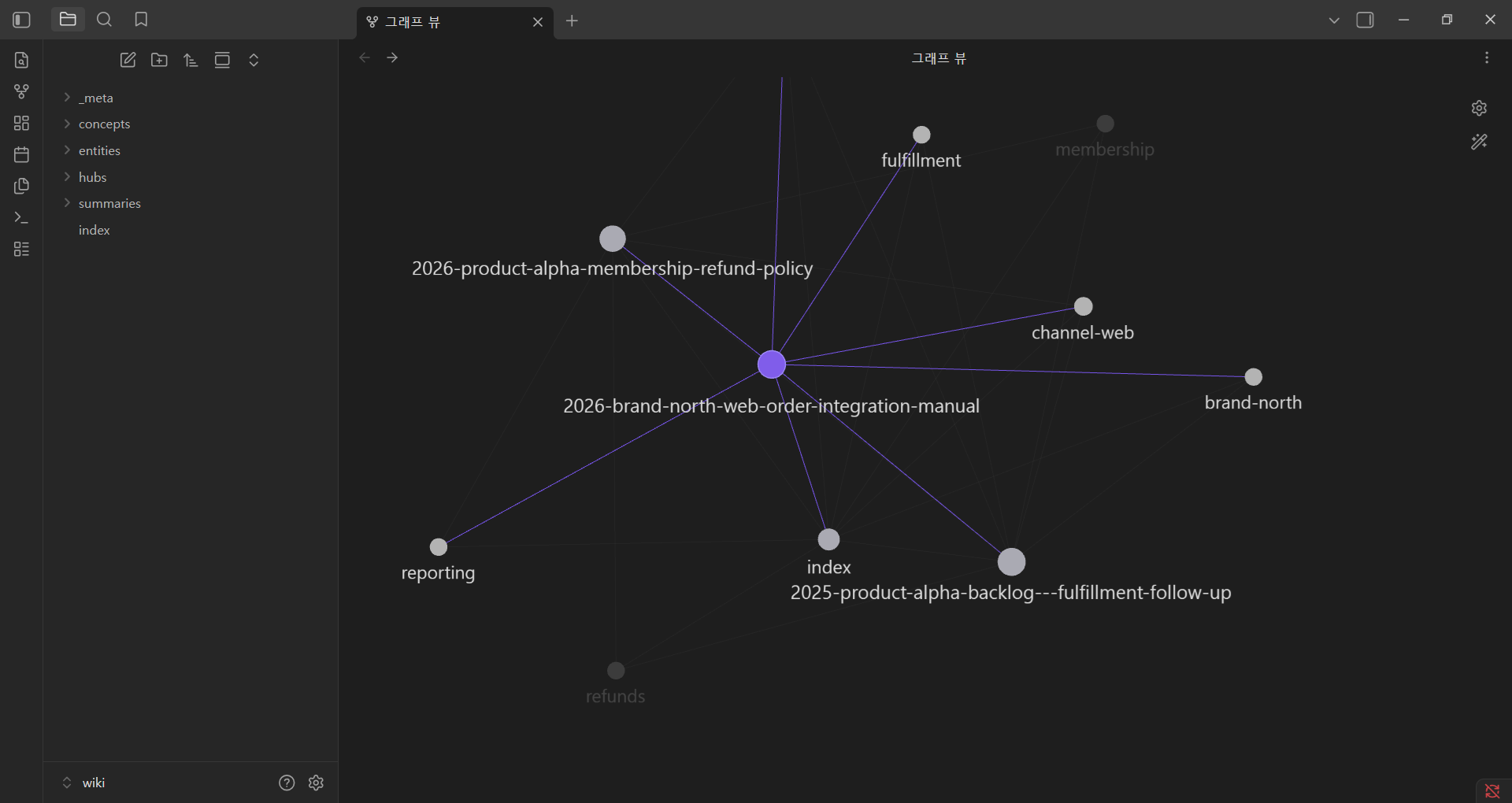Click the brand-north graph node
The image size is (1512, 803).
point(1253,377)
